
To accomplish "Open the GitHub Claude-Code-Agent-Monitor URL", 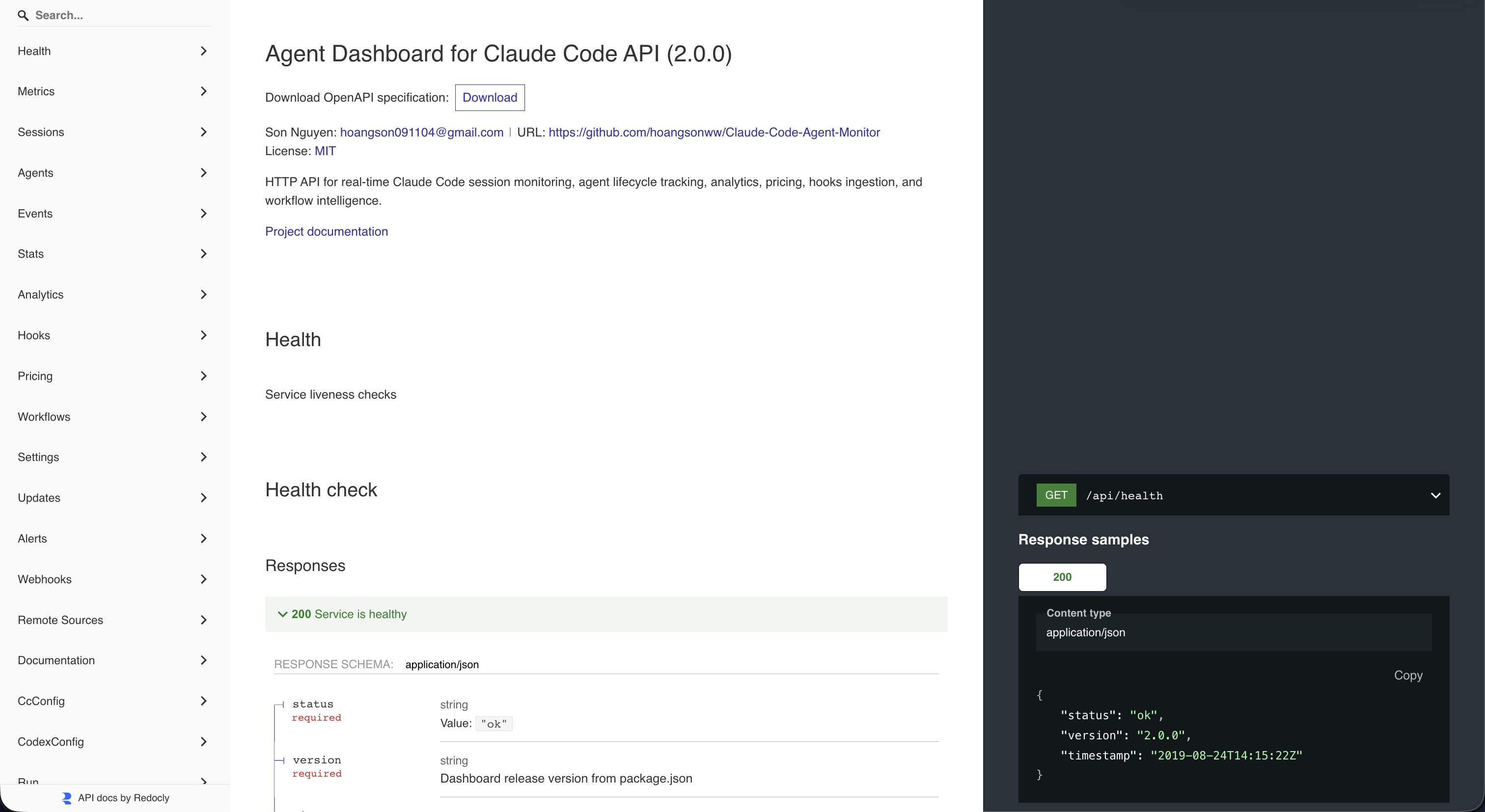I will (x=714, y=133).
